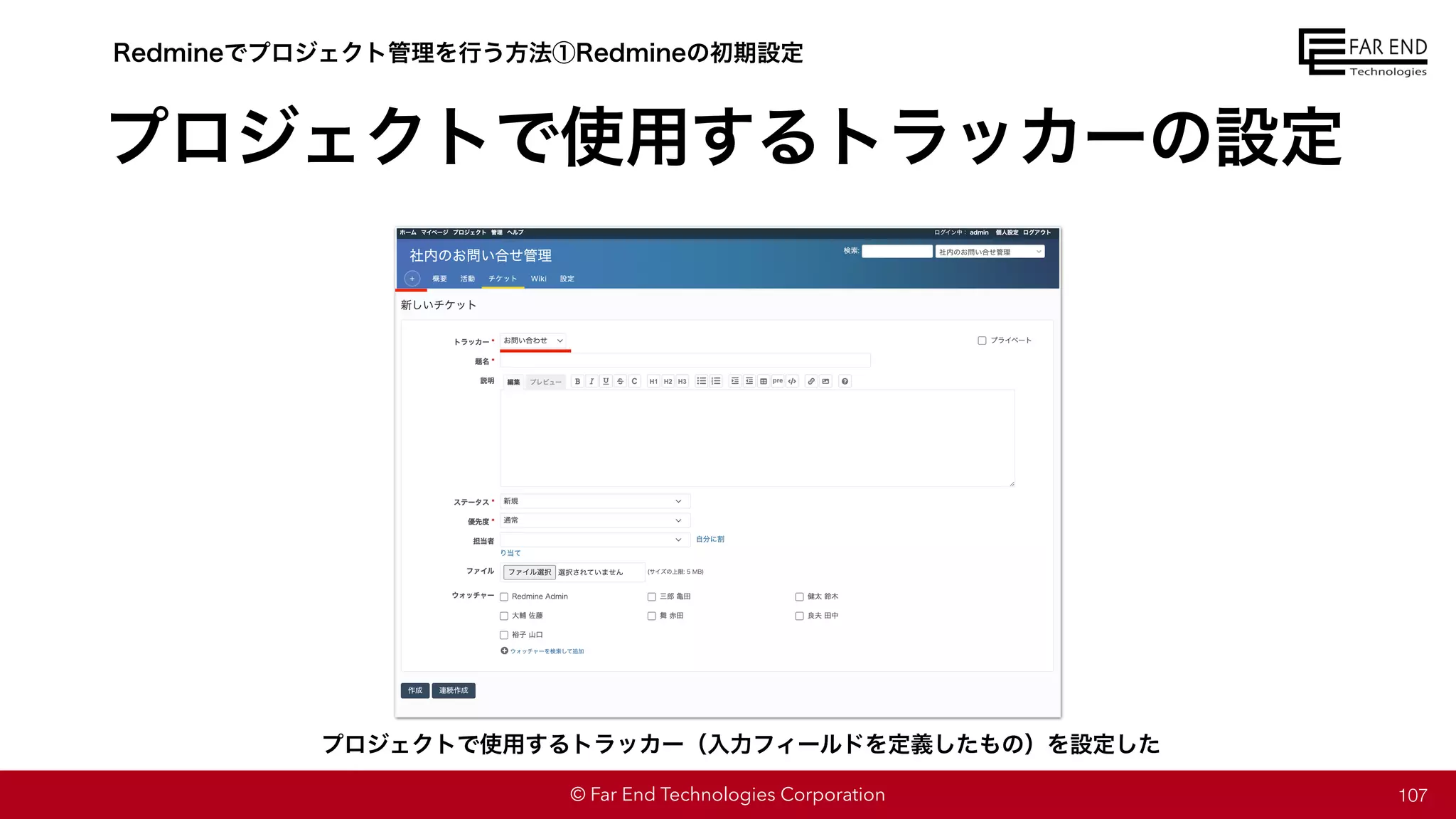
Task: Click the quote indent button
Action: 735,381
